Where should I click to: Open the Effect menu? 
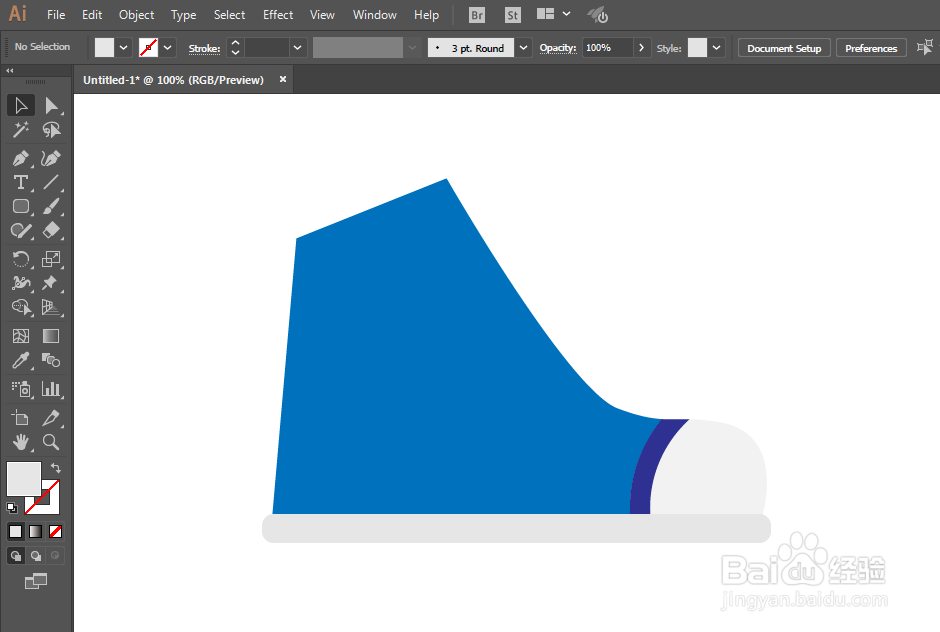278,15
